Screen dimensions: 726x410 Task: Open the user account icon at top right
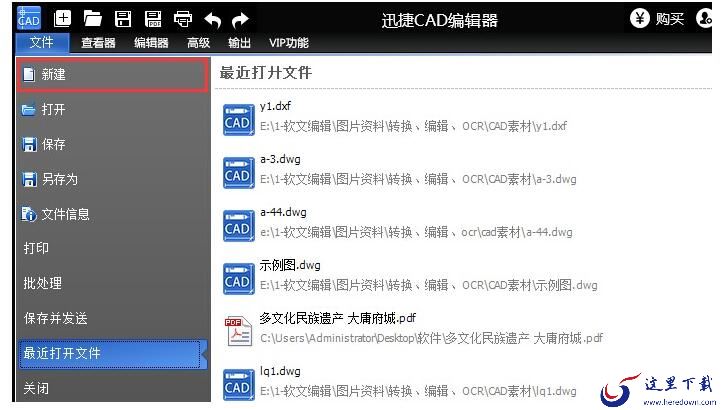pyautogui.click(x=704, y=18)
